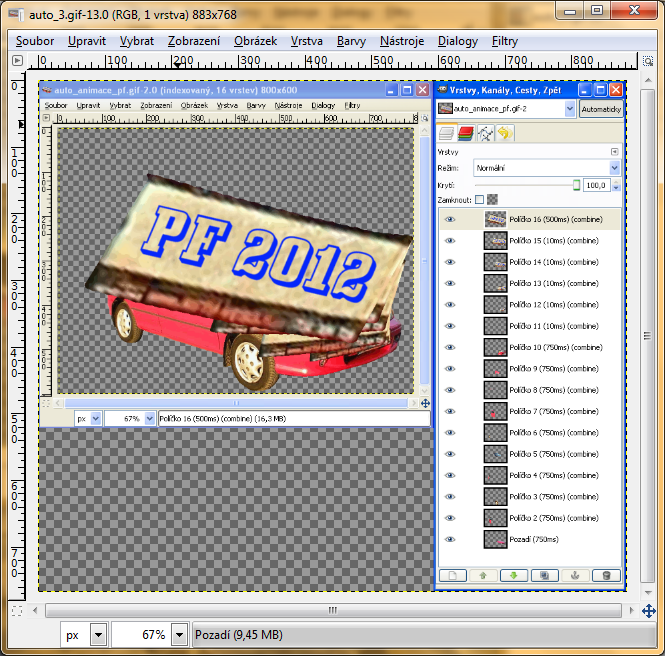The width and height of the screenshot is (665, 656).
Task: Open the Barvy menu in outer window
Action: [351, 41]
